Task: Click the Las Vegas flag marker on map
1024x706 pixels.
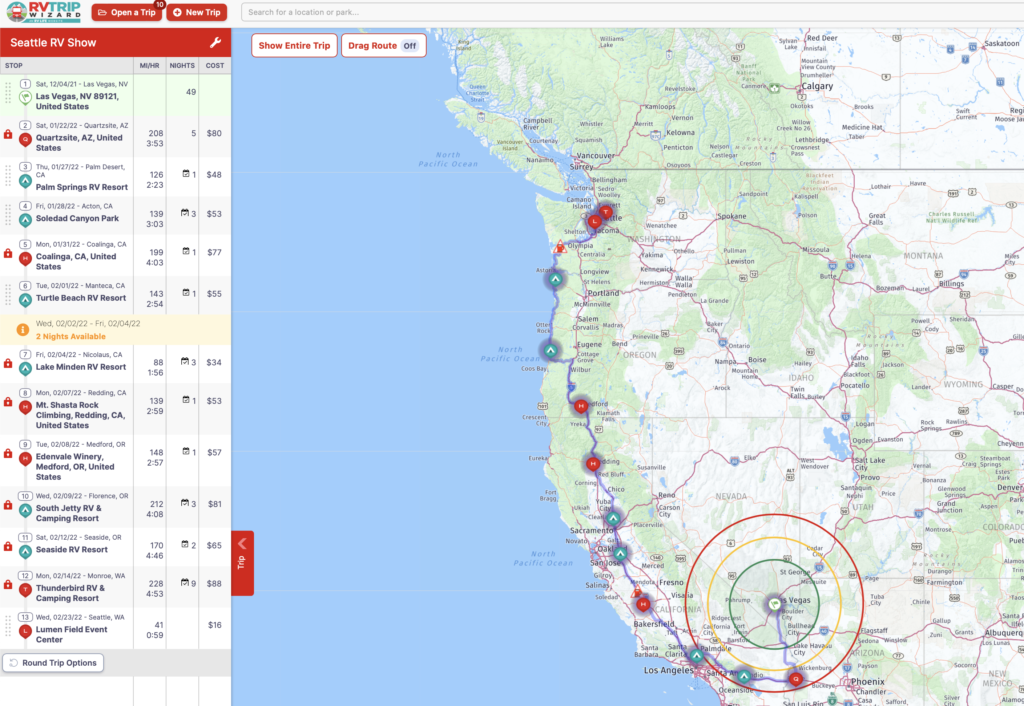Action: (775, 603)
